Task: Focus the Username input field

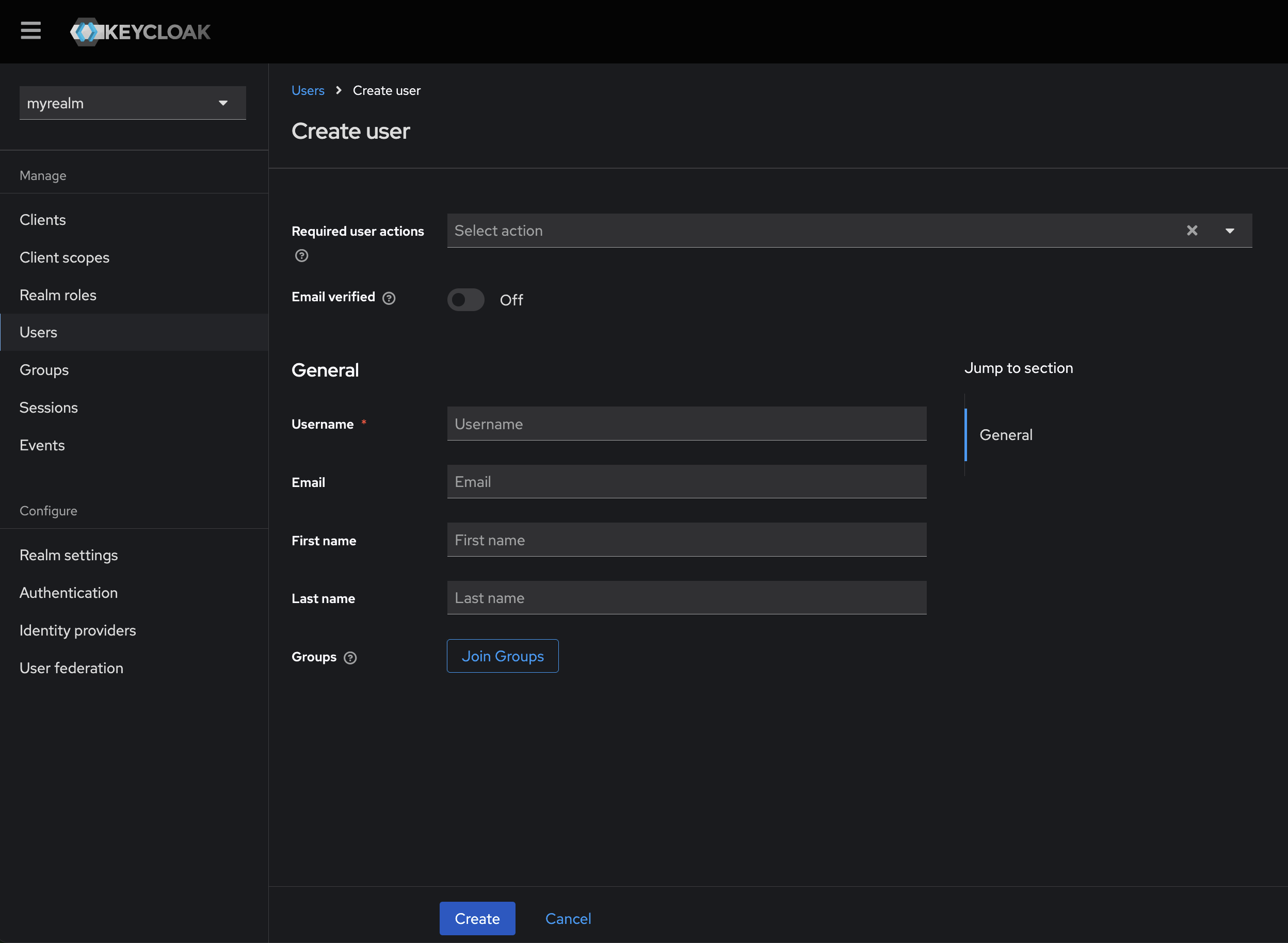Action: [687, 424]
